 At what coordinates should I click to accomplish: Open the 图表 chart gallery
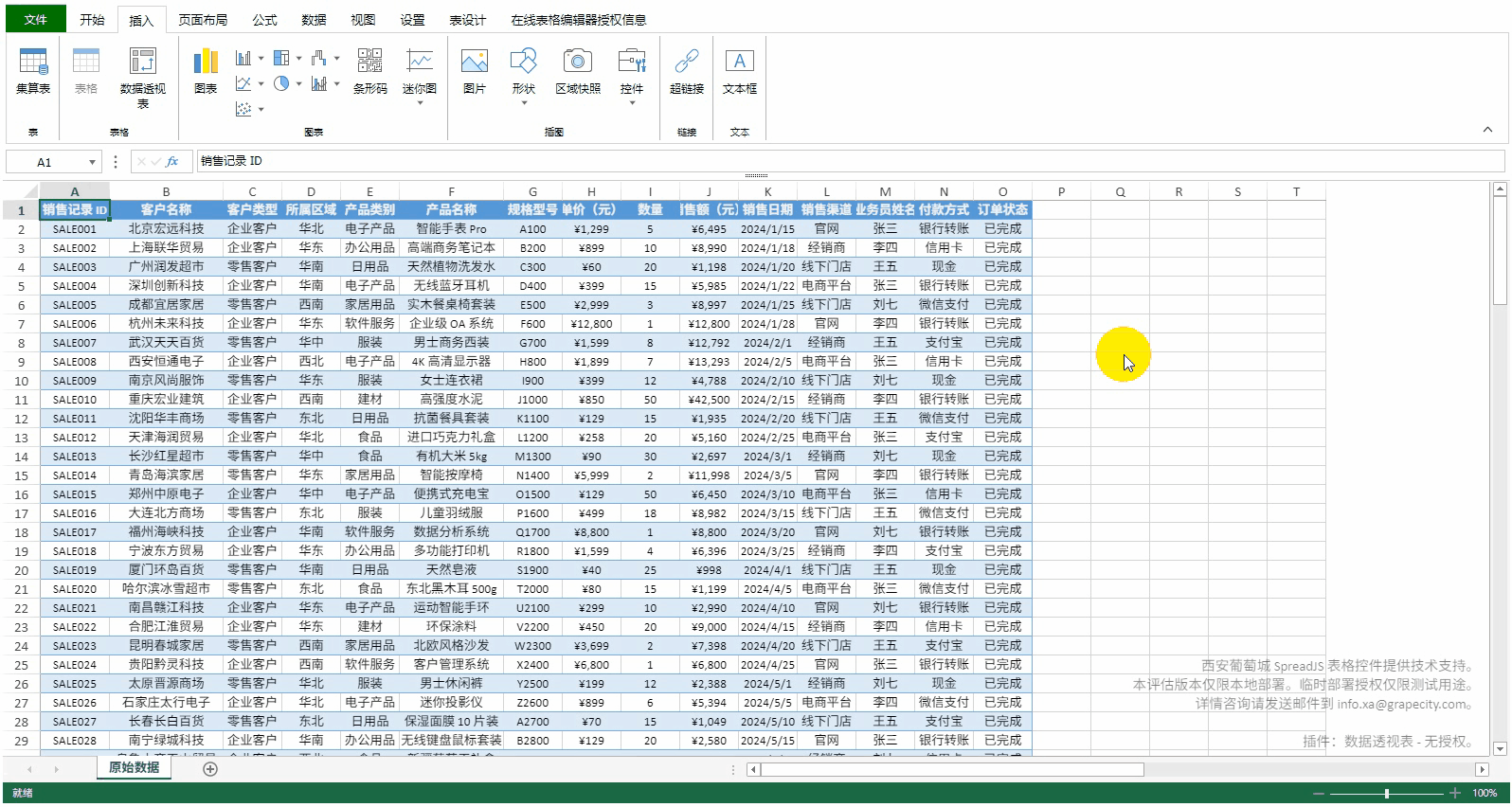pyautogui.click(x=206, y=71)
